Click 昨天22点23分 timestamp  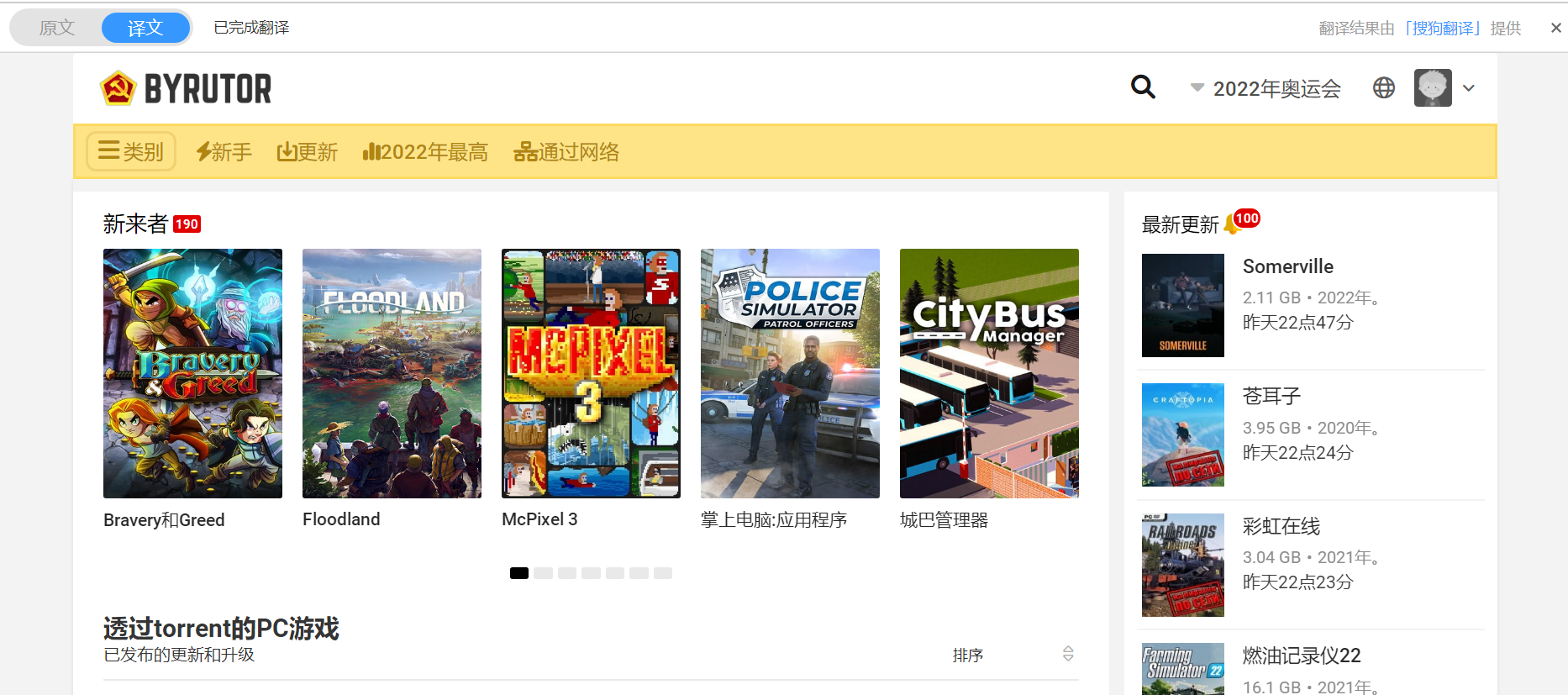click(1298, 582)
